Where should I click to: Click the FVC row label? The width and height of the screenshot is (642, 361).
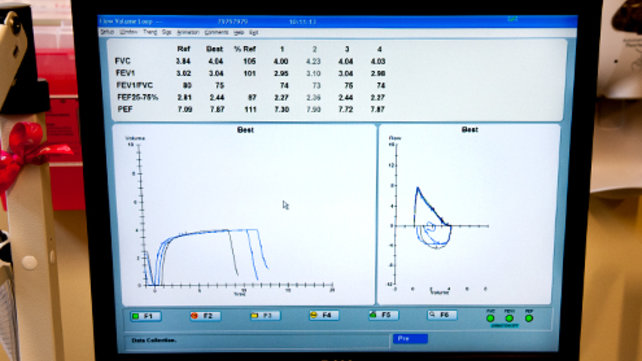(122, 61)
